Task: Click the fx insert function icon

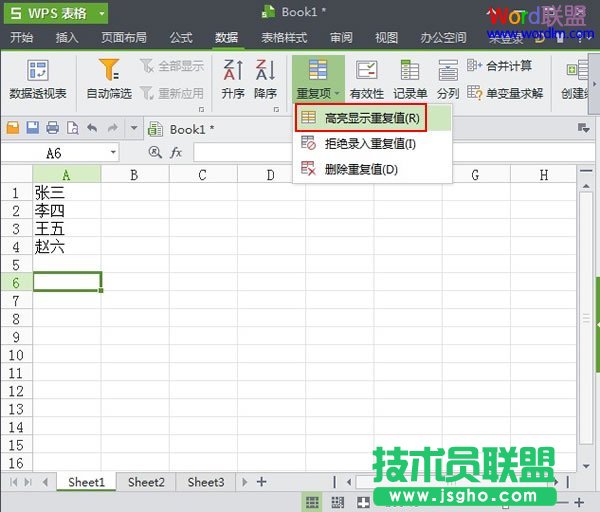Action: pos(176,152)
